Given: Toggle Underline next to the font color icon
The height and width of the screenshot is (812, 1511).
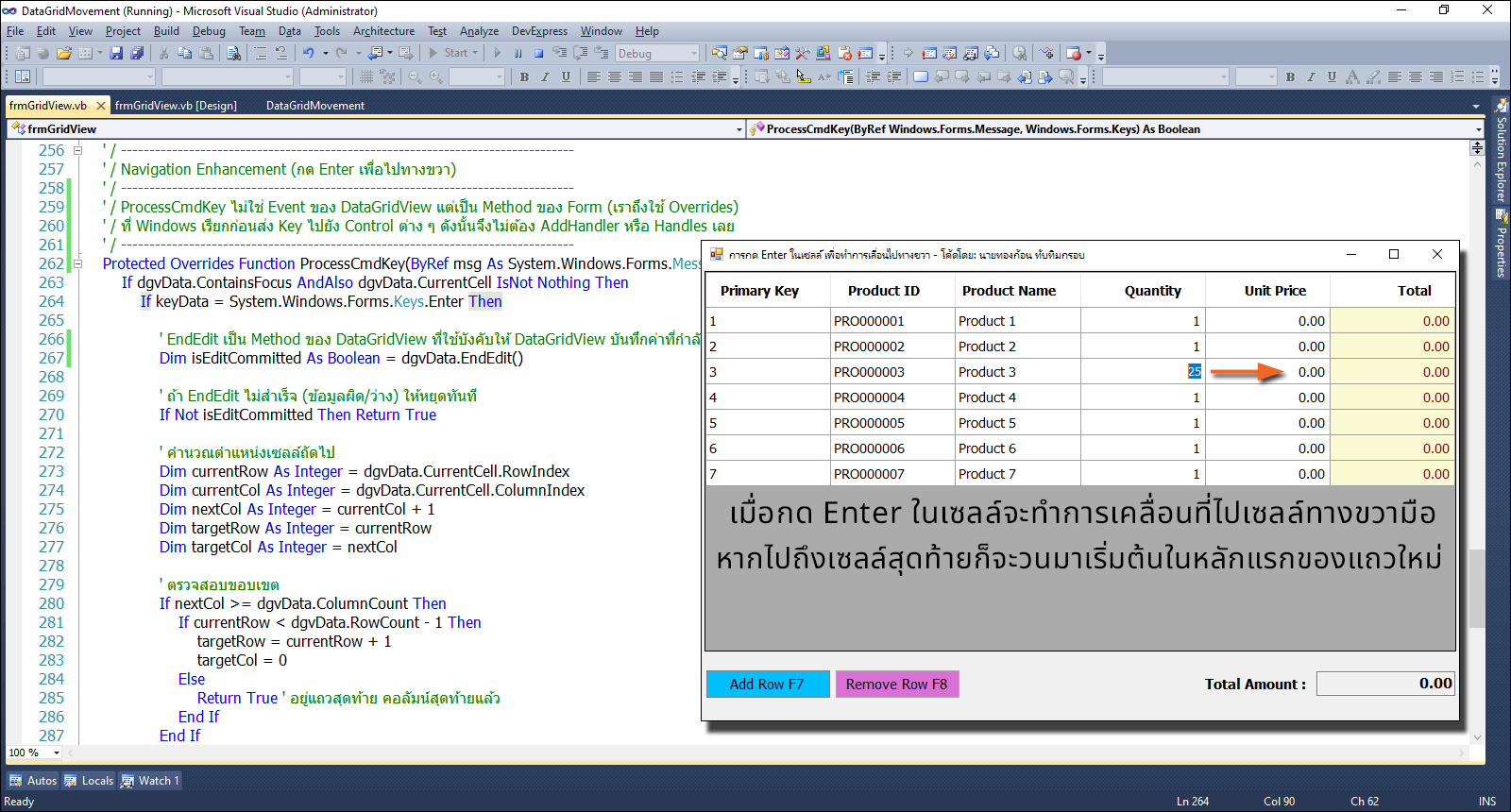Looking at the screenshot, I should pos(1332,76).
